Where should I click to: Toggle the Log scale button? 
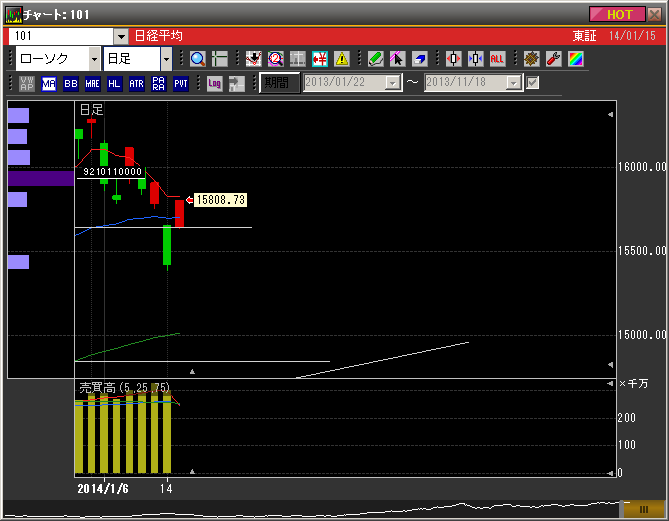click(x=214, y=83)
